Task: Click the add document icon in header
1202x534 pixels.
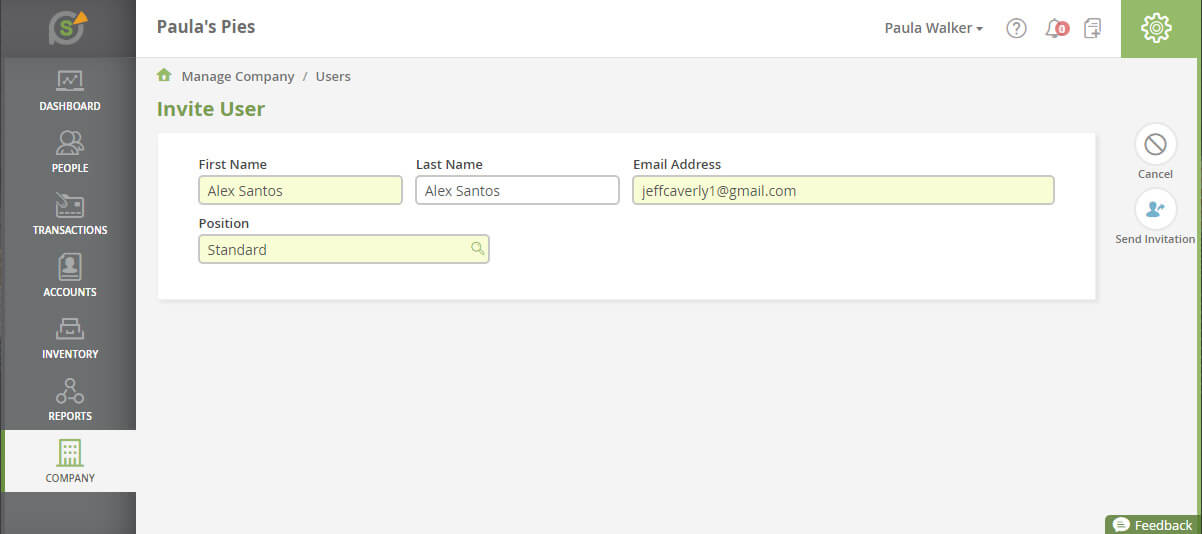Action: pos(1093,28)
